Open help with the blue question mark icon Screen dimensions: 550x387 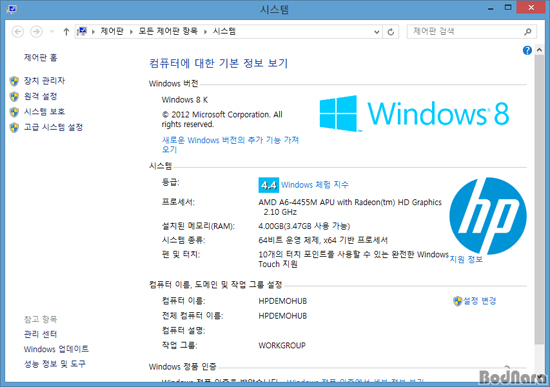[527, 51]
